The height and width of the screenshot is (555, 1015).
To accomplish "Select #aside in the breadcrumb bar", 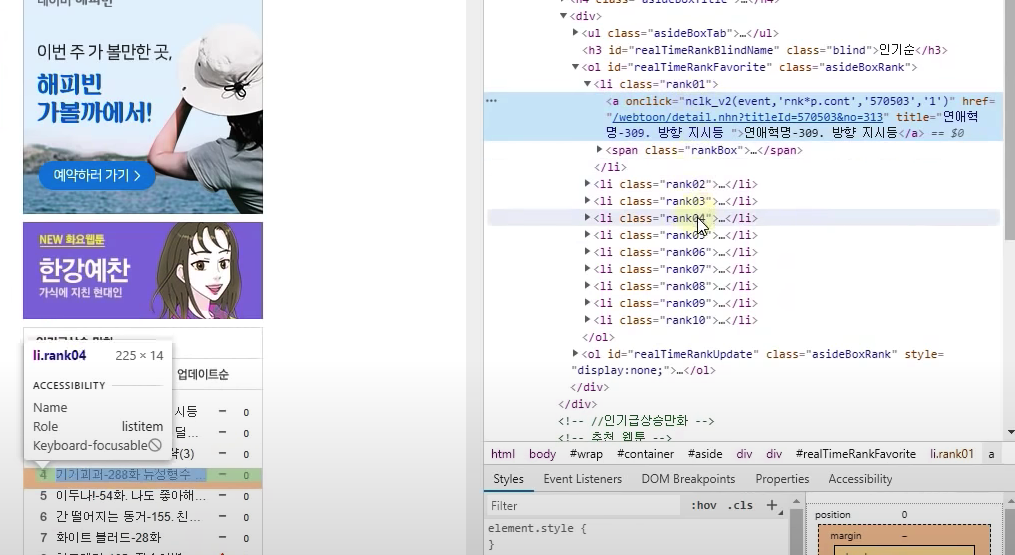I will pyautogui.click(x=705, y=454).
